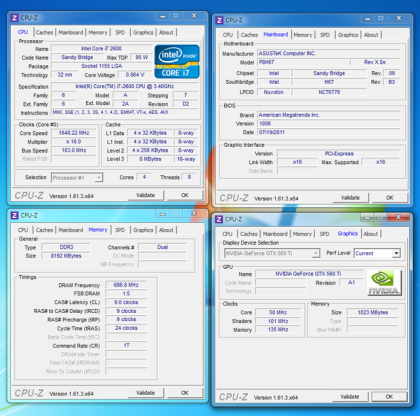This screenshot has height=416, width=420.
Task: Click the Southbridge model value H67
Action: coord(329,82)
